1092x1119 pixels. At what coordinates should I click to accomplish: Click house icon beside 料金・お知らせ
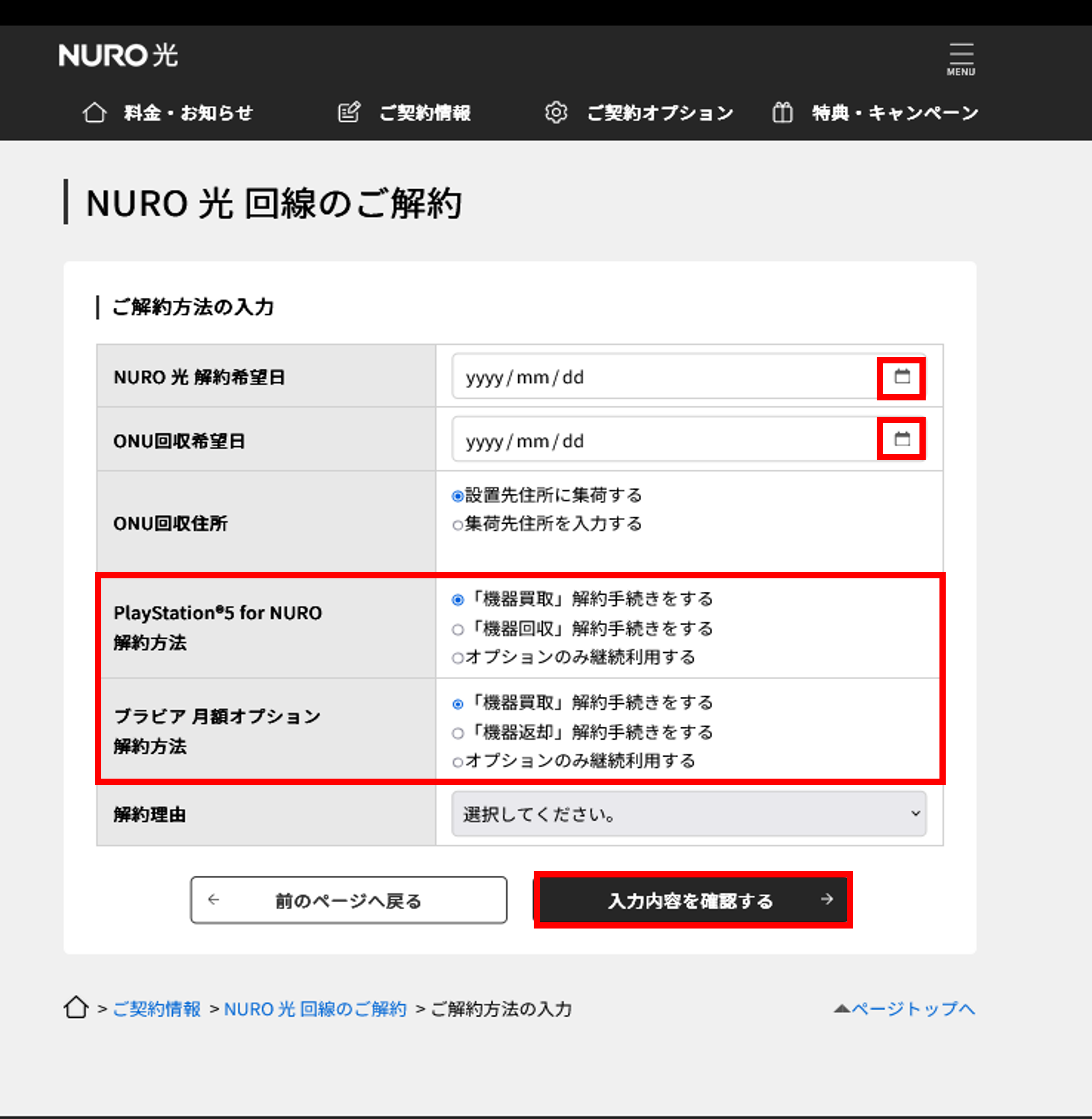95,112
